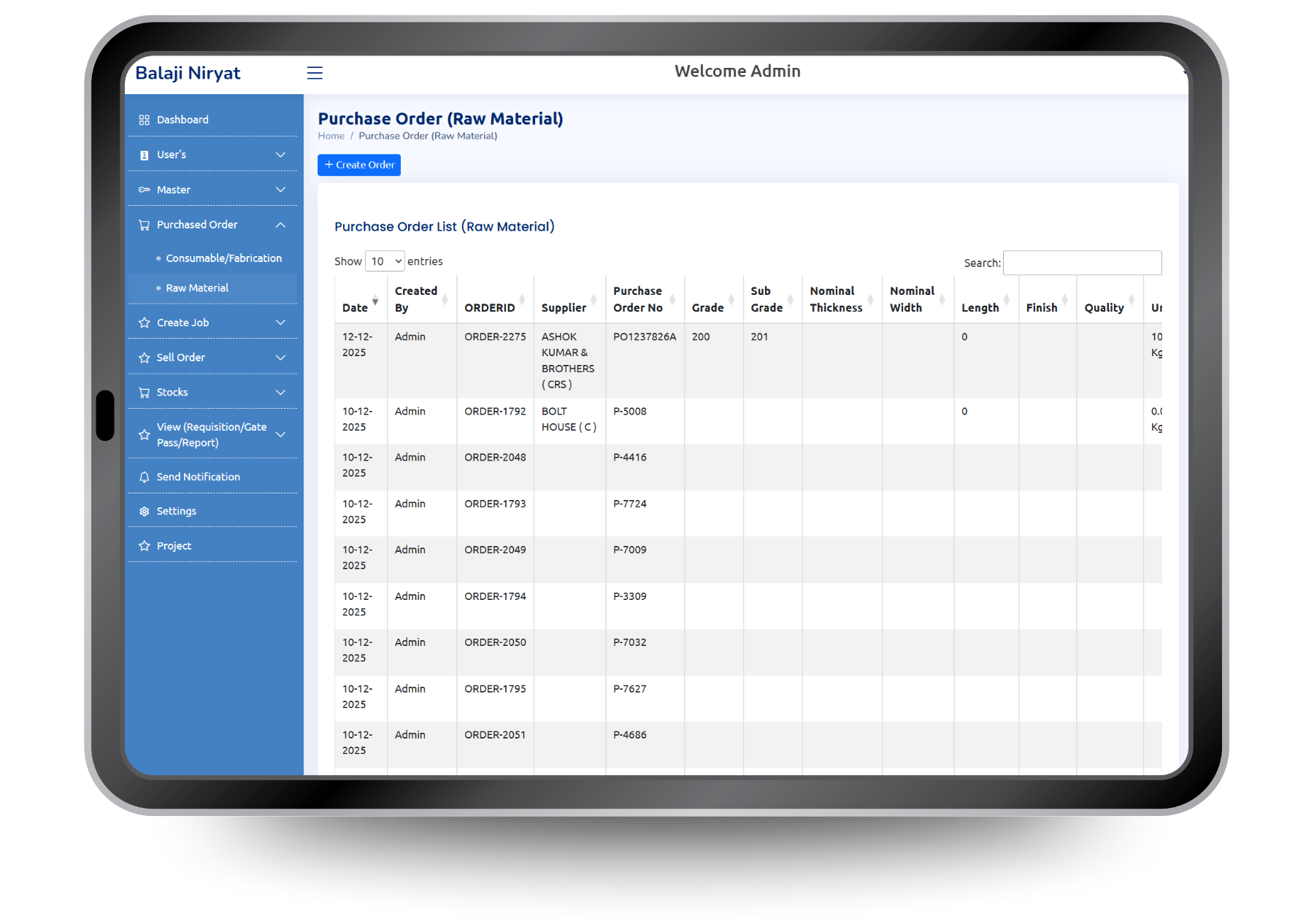Click the Master key icon
Viewport: 1314px width, 924px height.
click(x=144, y=190)
